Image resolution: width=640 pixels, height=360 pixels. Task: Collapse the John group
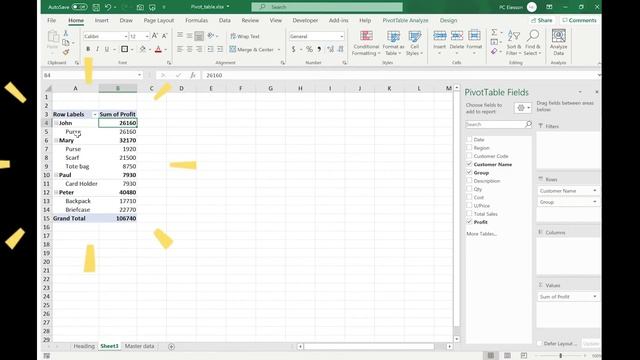[56, 123]
